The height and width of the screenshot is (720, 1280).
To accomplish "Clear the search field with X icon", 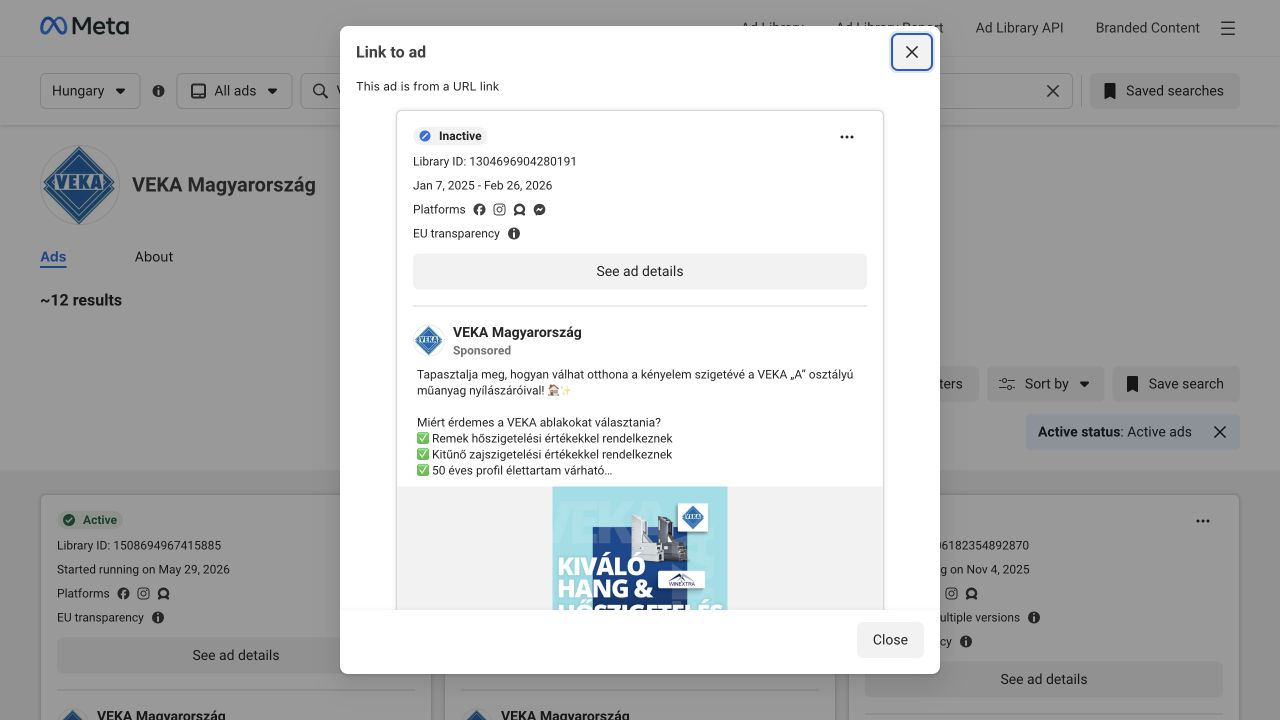I will [1053, 91].
